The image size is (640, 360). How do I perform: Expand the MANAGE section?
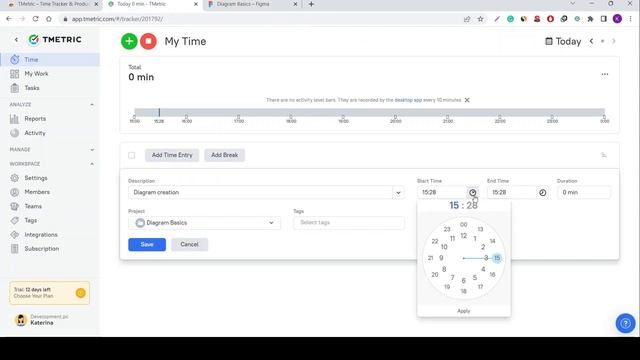(x=92, y=150)
